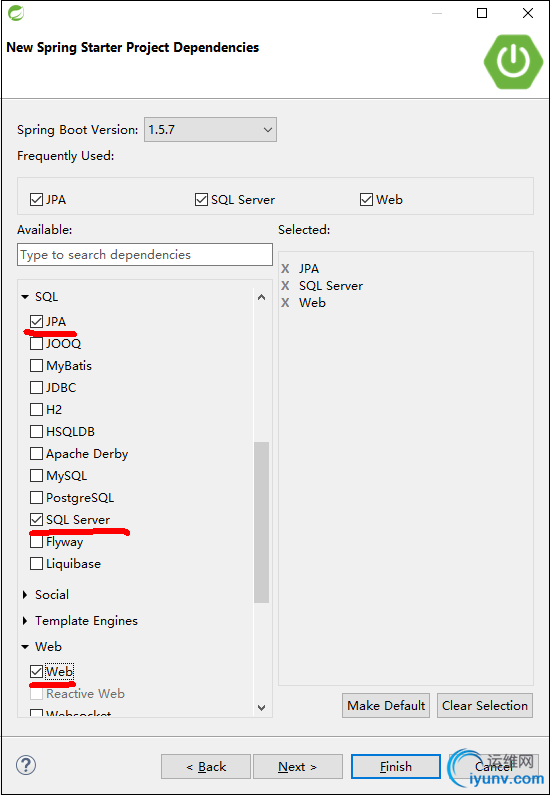Click the green Spring Boot power logo
The image size is (550, 795).
(x=513, y=62)
